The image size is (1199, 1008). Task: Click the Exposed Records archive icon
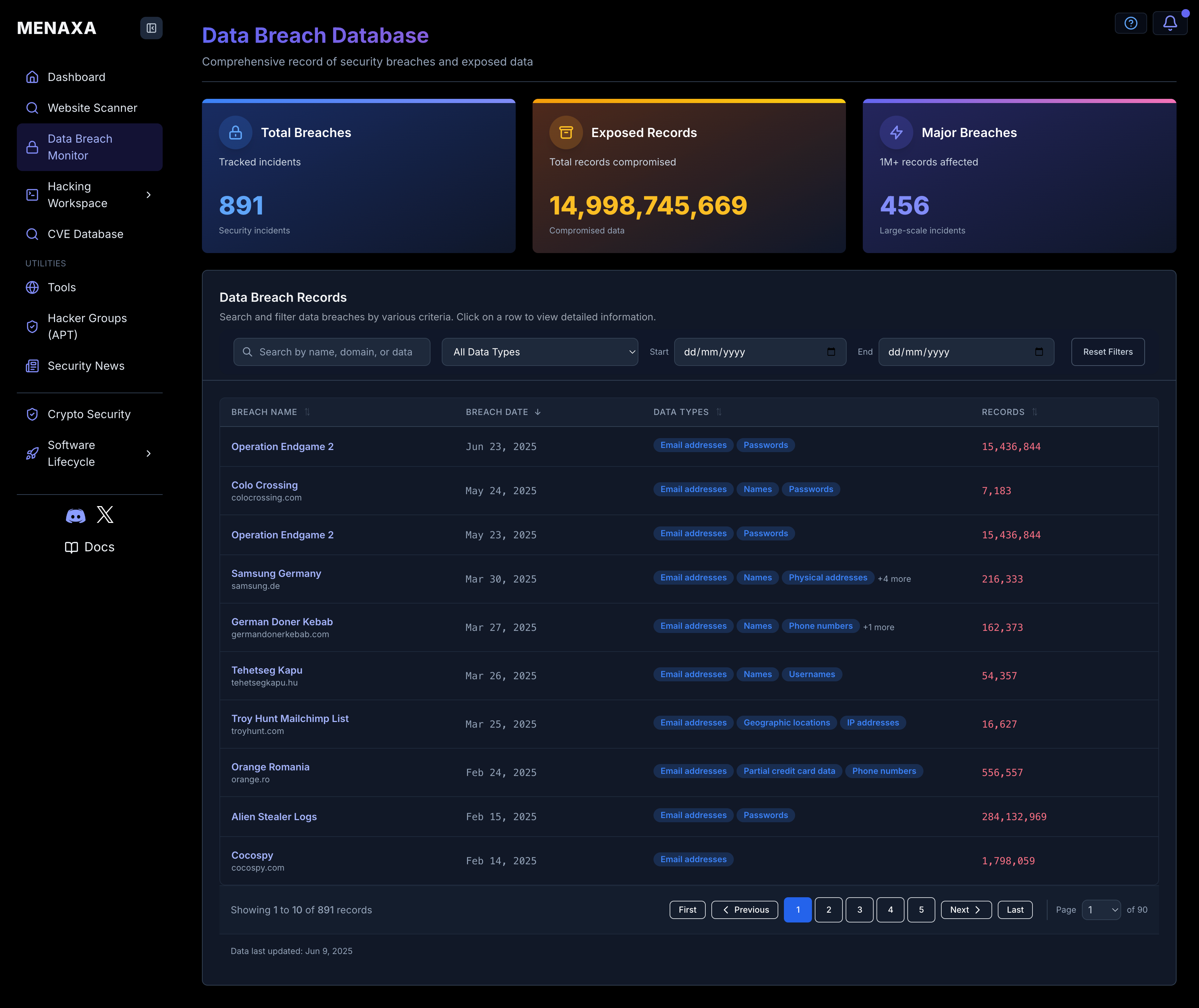point(566,132)
